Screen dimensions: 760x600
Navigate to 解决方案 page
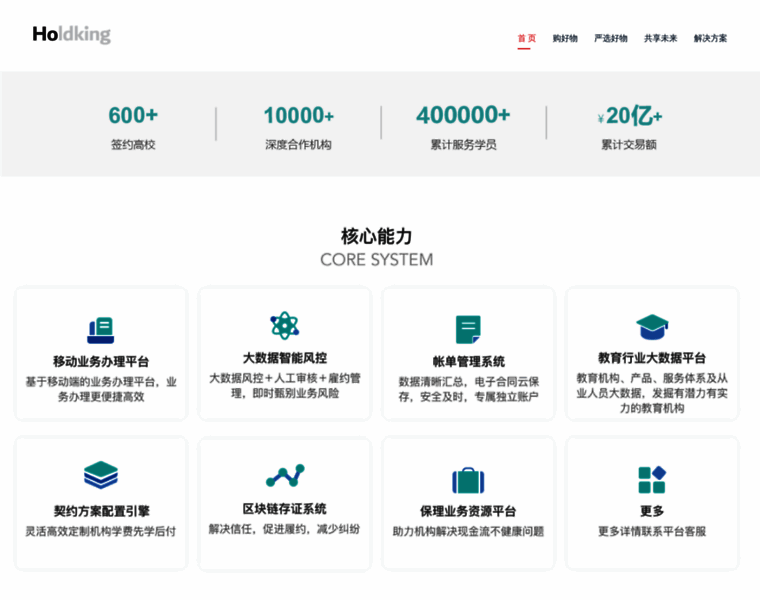pyautogui.click(x=710, y=38)
